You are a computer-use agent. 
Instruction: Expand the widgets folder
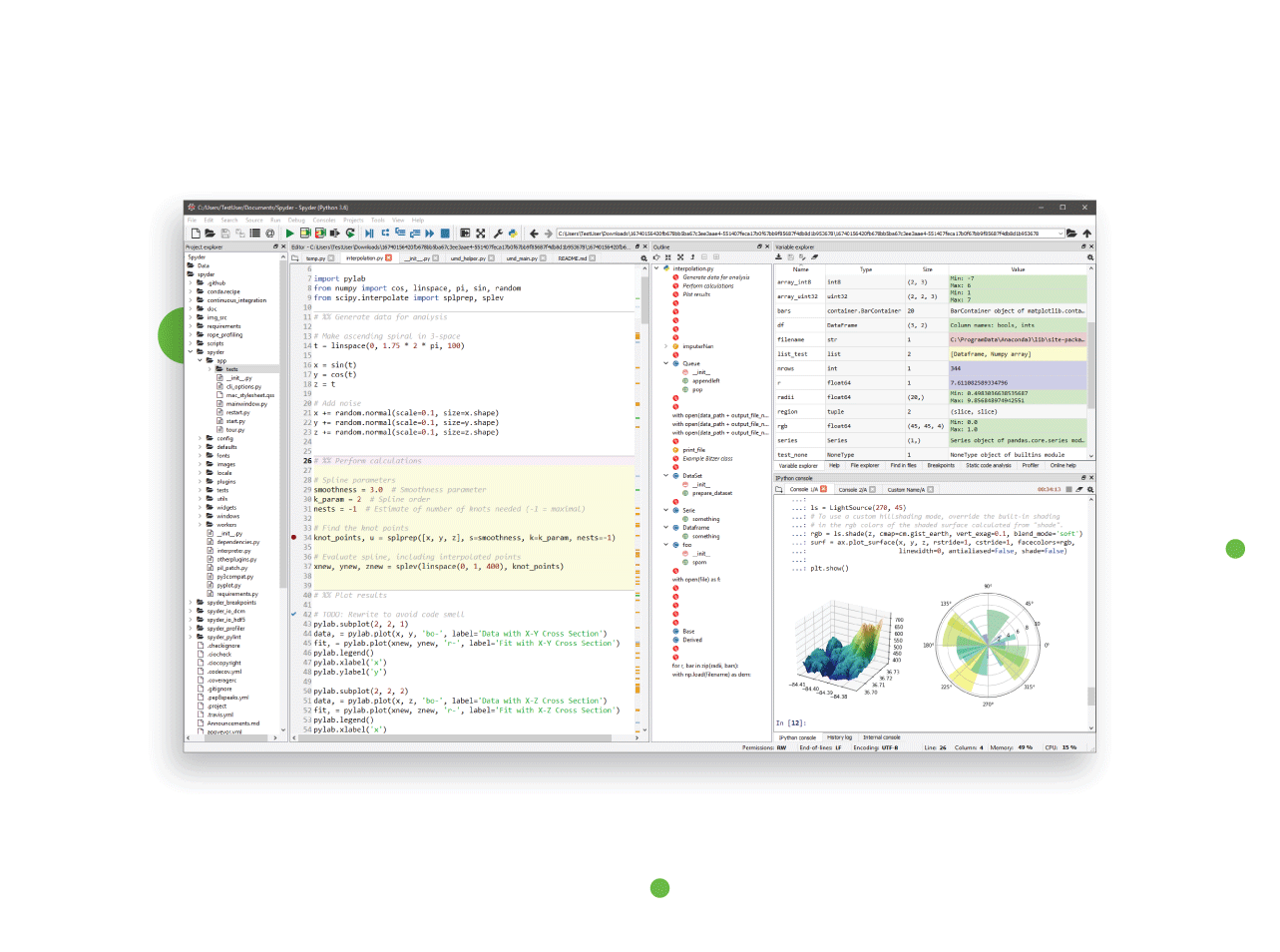(x=201, y=507)
